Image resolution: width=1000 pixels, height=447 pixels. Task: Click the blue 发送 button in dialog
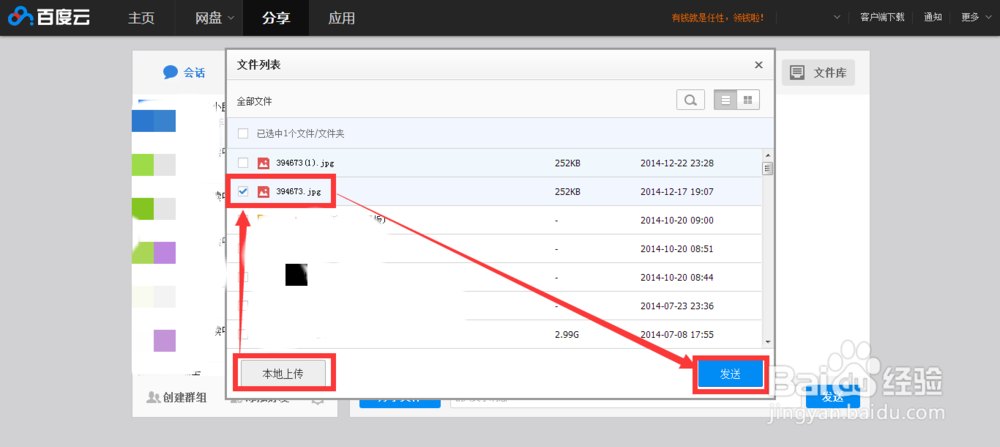pos(730,374)
